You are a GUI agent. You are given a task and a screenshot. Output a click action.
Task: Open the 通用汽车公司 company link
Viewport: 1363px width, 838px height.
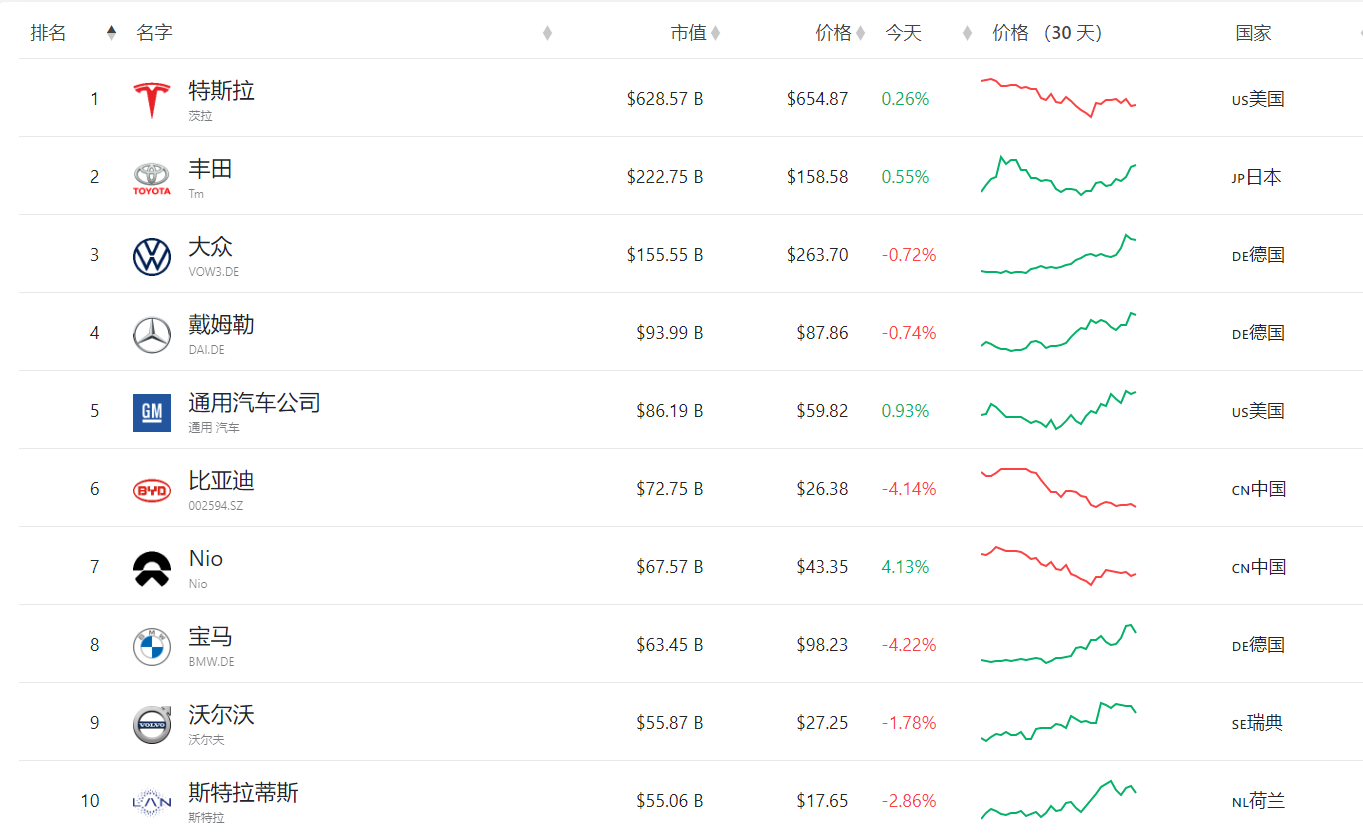tap(254, 403)
